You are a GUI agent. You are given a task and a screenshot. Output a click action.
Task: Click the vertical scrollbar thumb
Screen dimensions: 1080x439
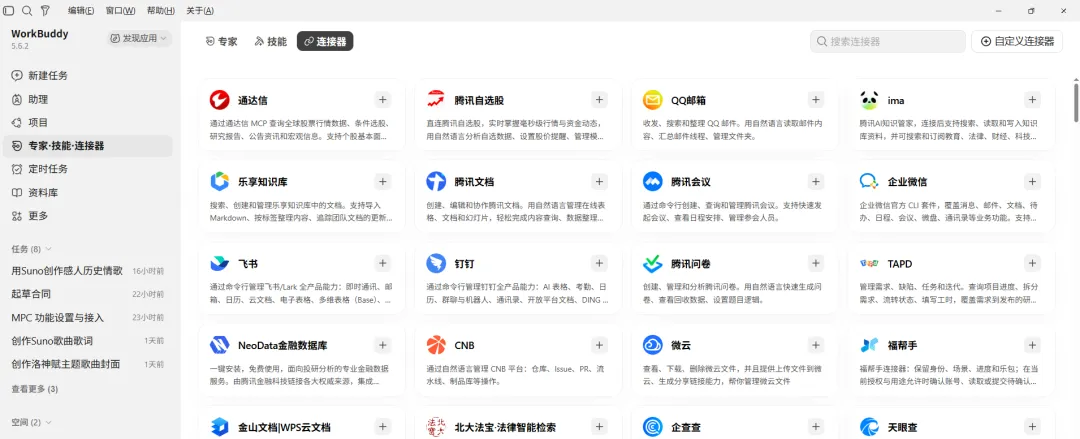[x=1076, y=101]
